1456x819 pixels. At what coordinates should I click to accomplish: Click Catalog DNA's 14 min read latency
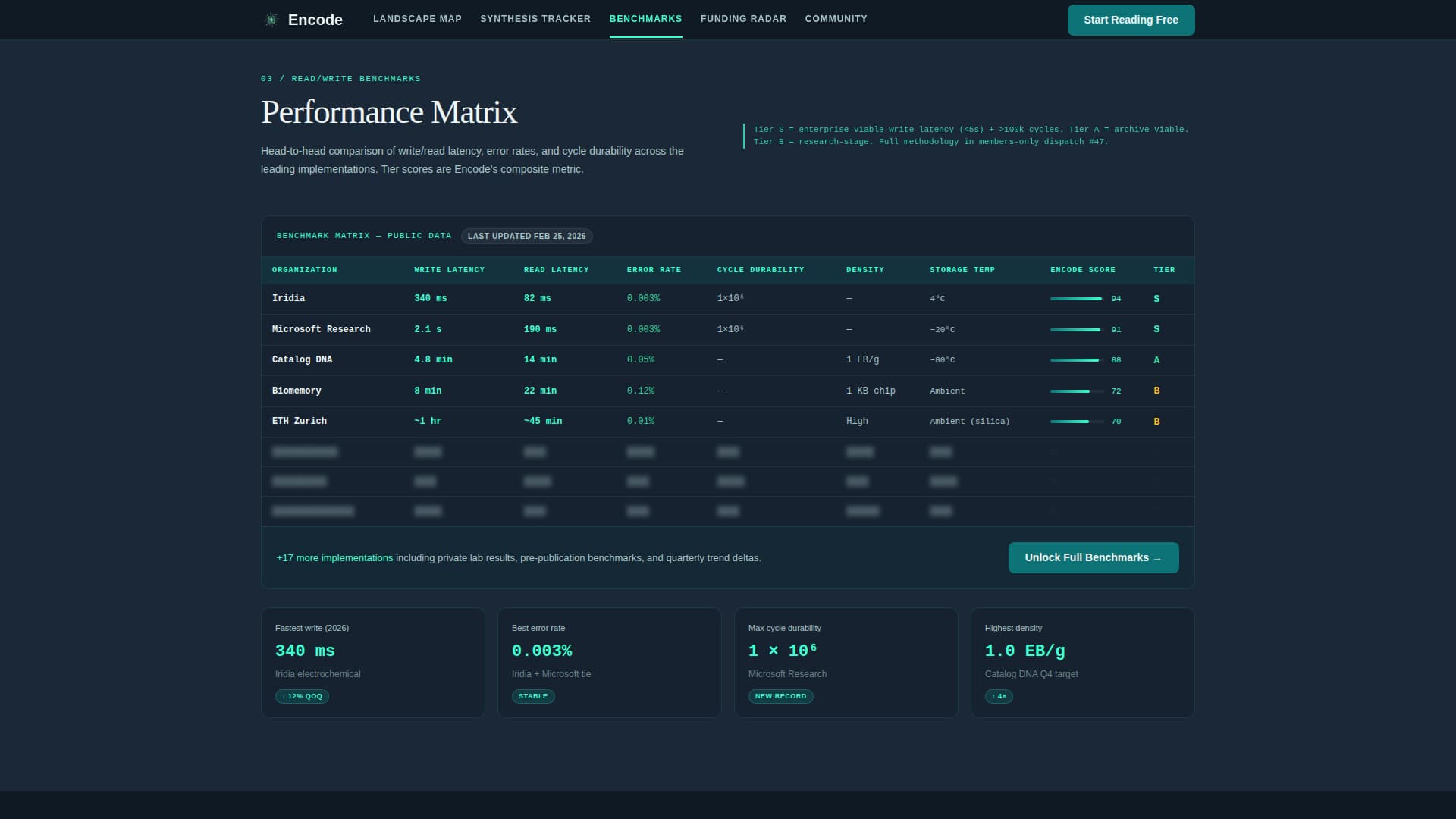click(540, 359)
